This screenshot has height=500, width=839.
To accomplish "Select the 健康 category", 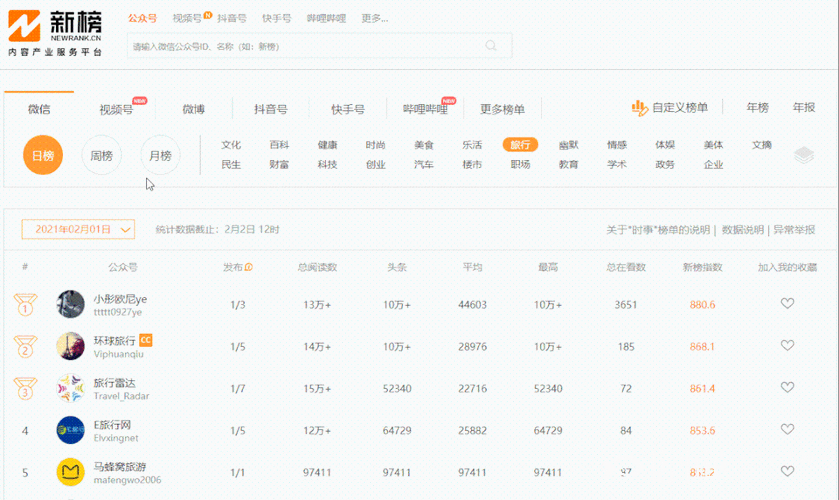I will [327, 145].
